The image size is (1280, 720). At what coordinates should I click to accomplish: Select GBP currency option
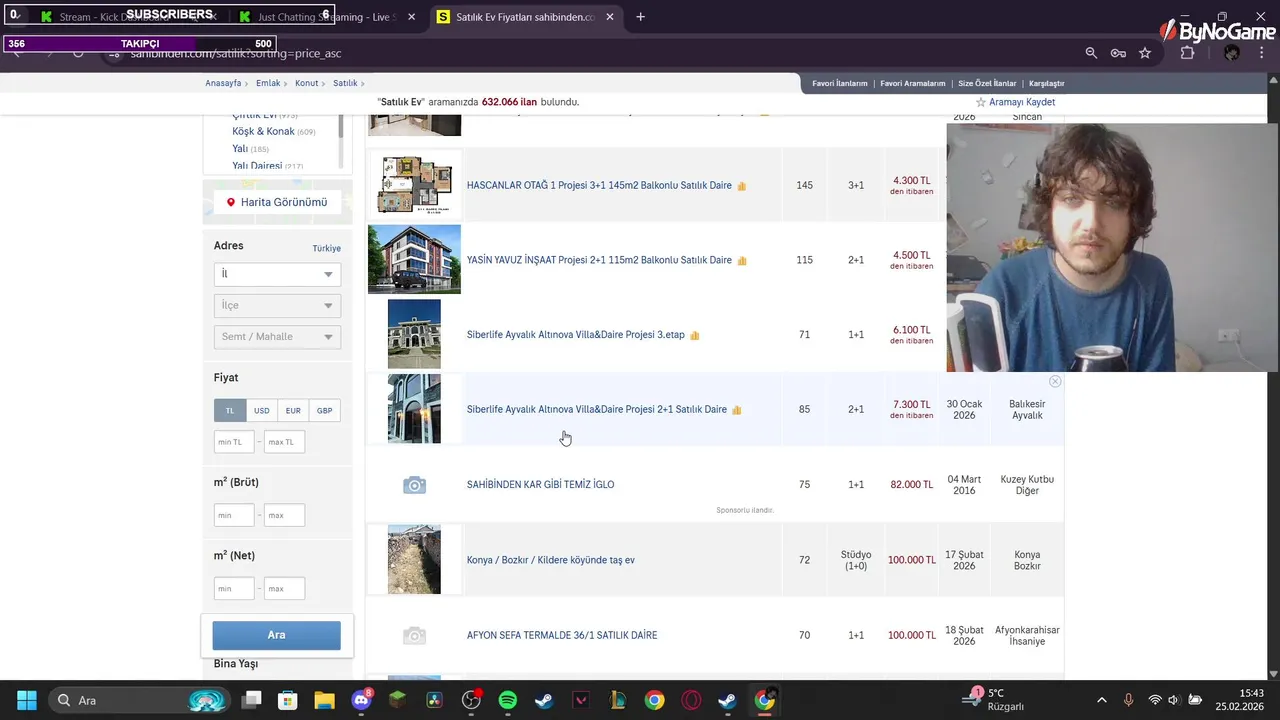[x=325, y=410]
